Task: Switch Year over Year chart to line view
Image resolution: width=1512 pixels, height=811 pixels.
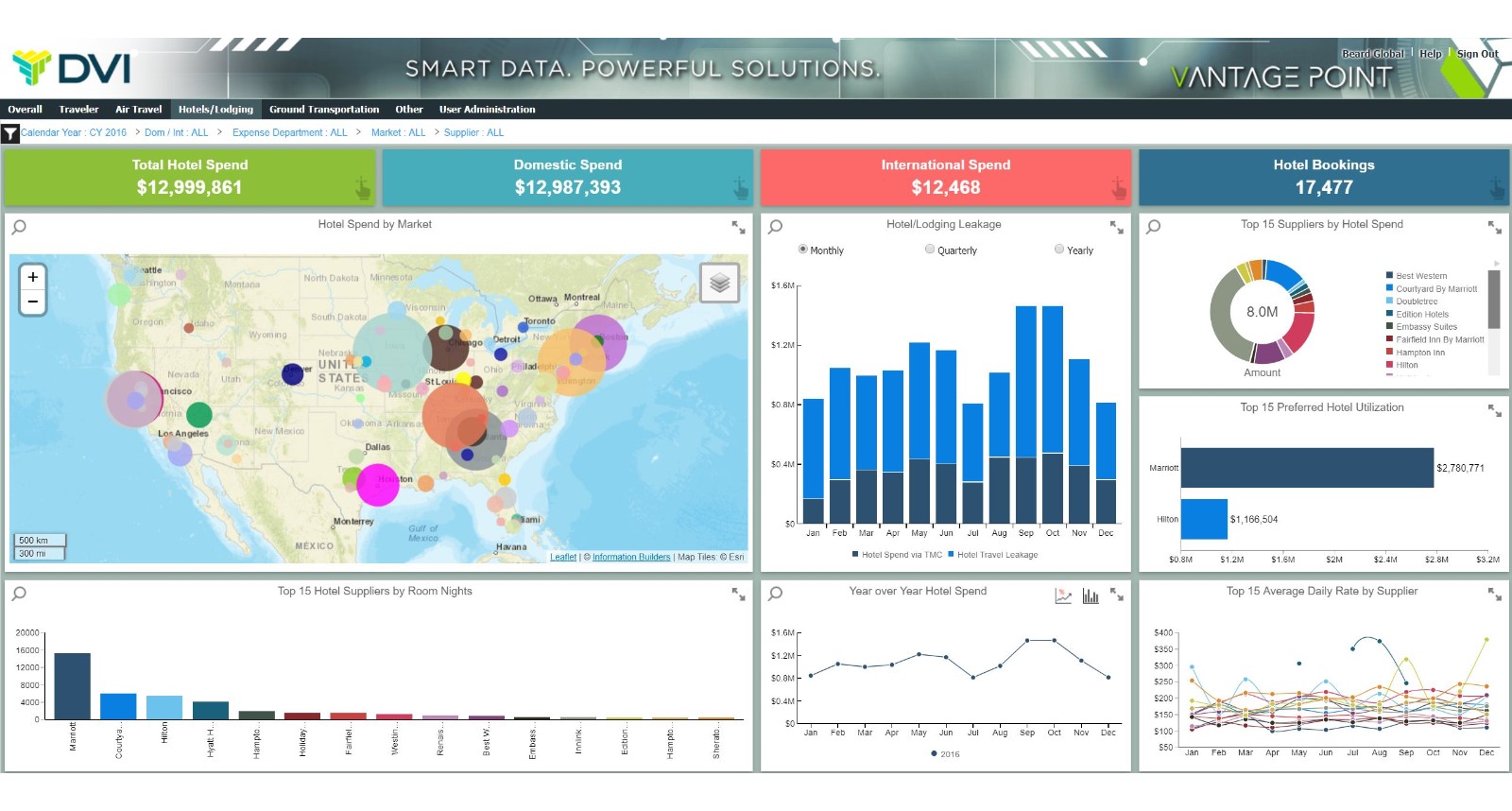Action: [x=1063, y=595]
